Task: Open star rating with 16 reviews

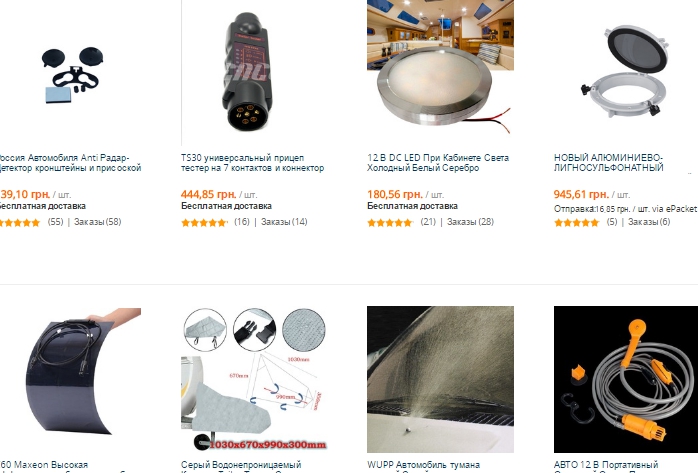Action: pos(204,222)
